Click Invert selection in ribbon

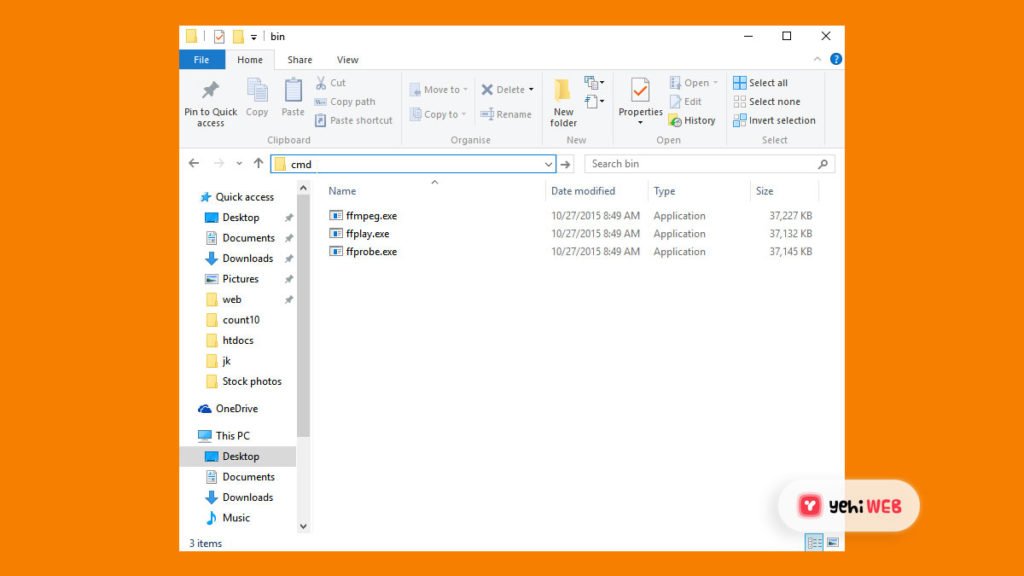point(775,121)
